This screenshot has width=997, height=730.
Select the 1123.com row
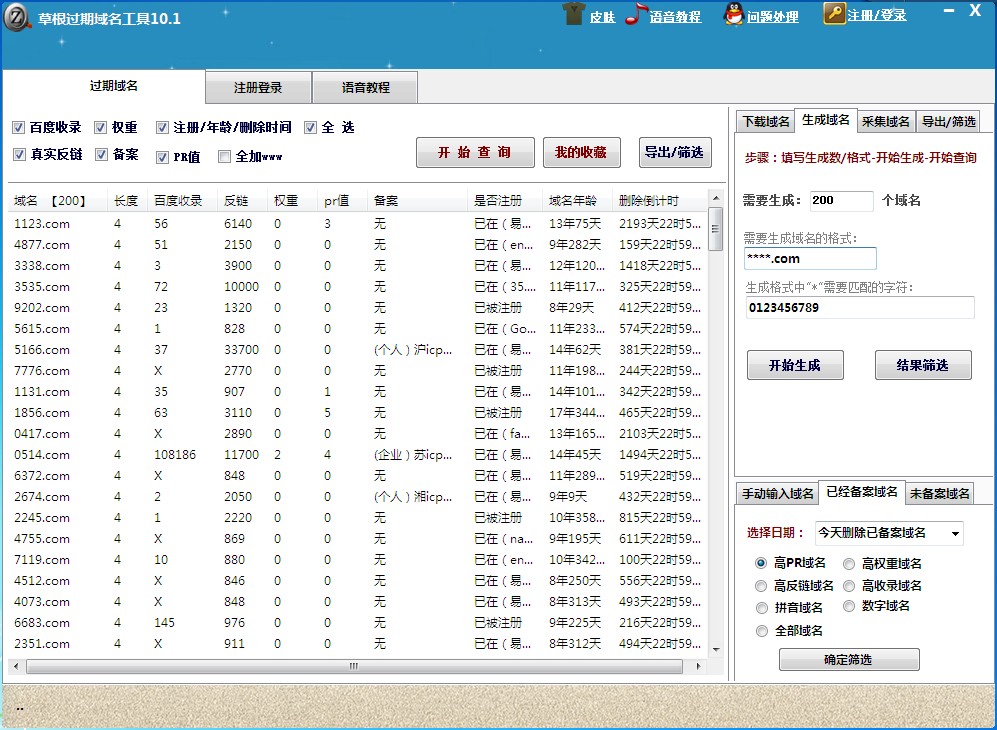click(357, 224)
